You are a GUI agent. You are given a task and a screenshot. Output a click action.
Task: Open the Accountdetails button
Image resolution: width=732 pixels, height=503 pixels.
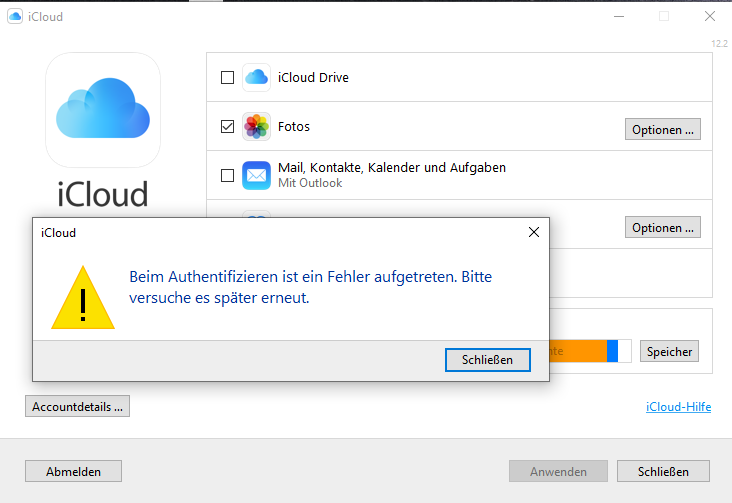[77, 406]
